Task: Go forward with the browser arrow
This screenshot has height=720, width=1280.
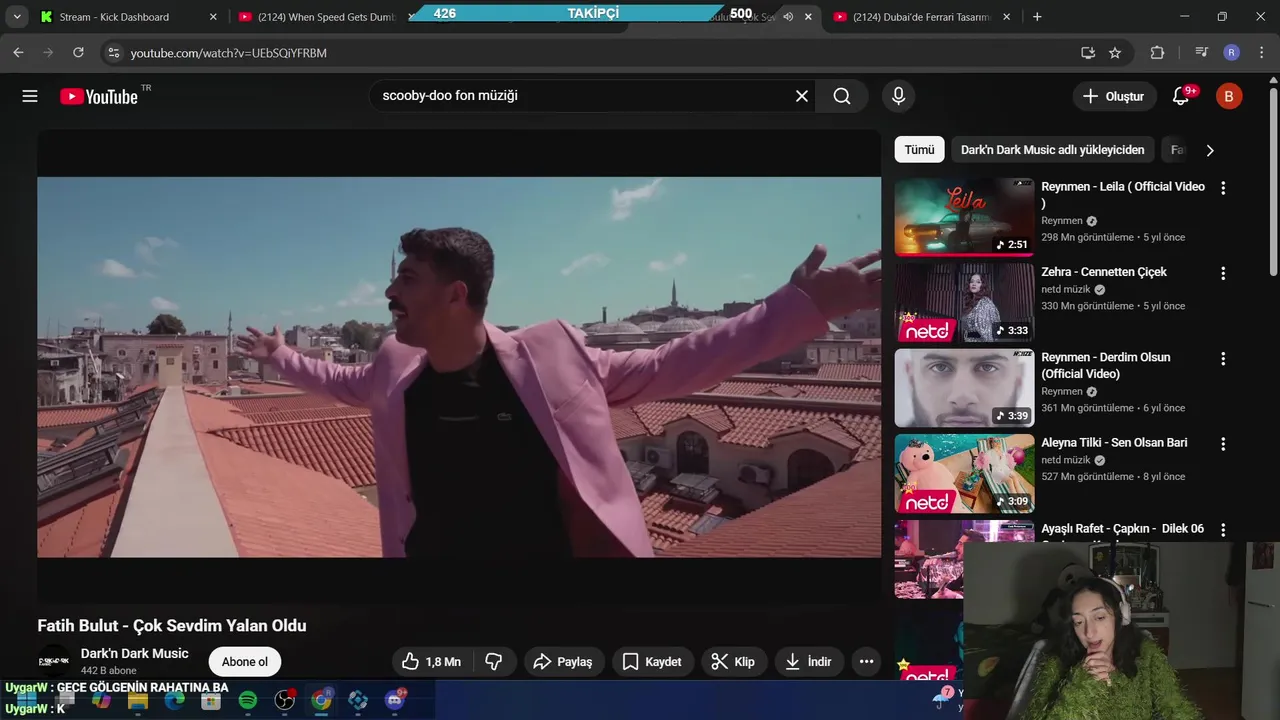Action: tap(48, 52)
